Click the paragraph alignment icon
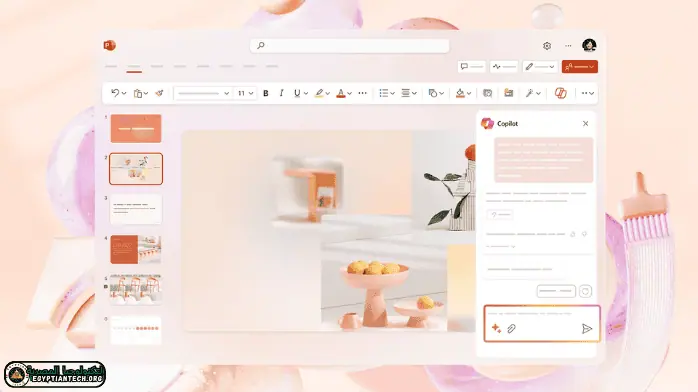The image size is (698, 392). coord(406,93)
